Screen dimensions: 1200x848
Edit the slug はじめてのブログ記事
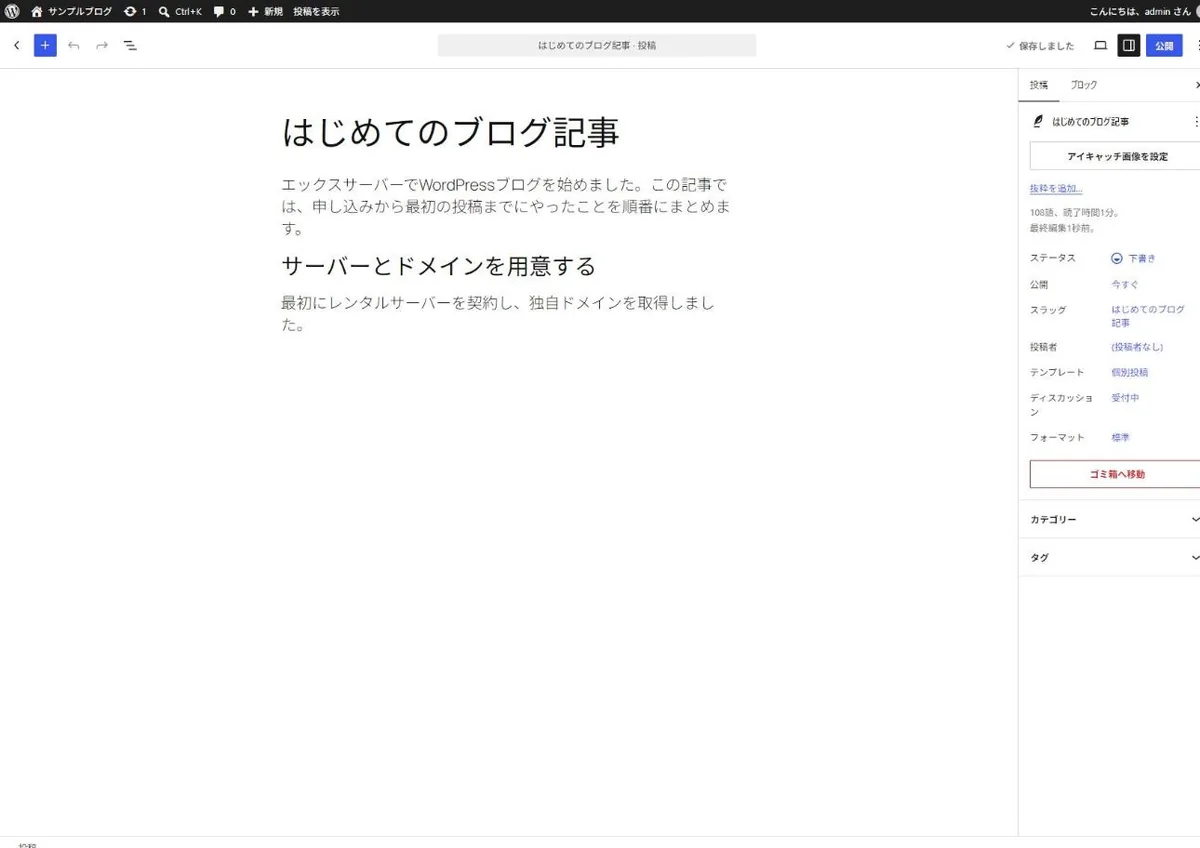pyautogui.click(x=1148, y=316)
